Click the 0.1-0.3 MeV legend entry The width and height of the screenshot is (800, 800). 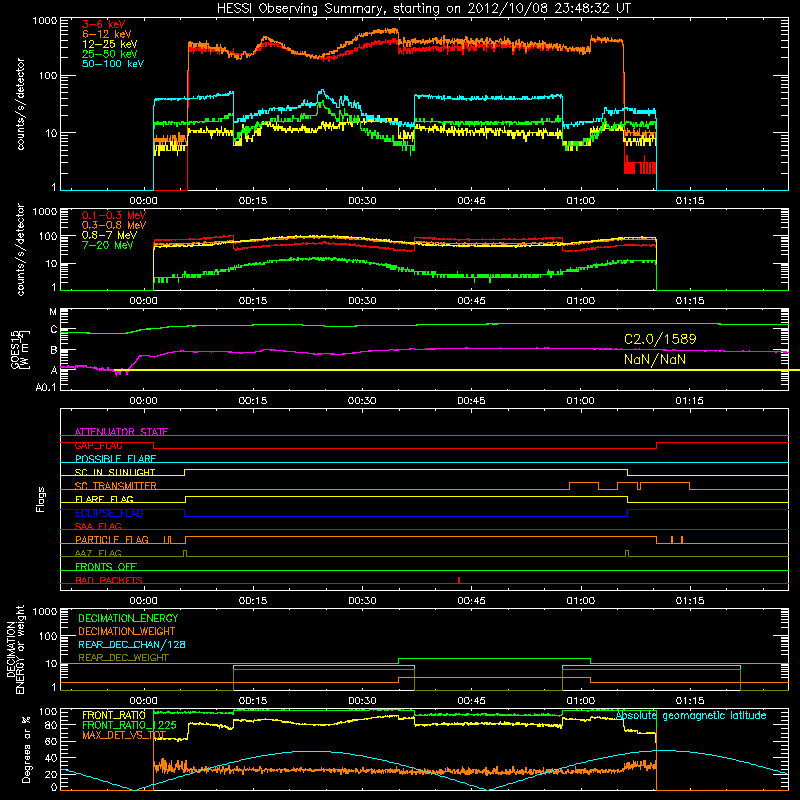tap(114, 215)
